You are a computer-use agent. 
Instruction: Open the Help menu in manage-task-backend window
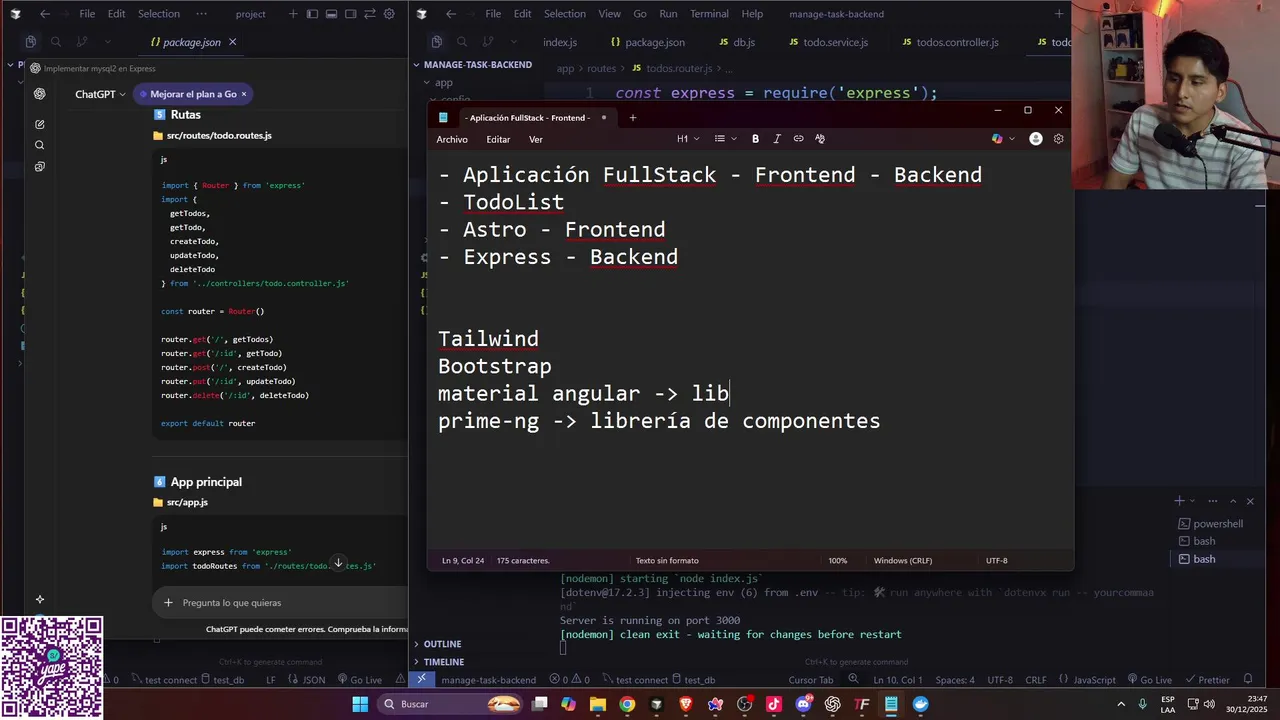[x=752, y=14]
